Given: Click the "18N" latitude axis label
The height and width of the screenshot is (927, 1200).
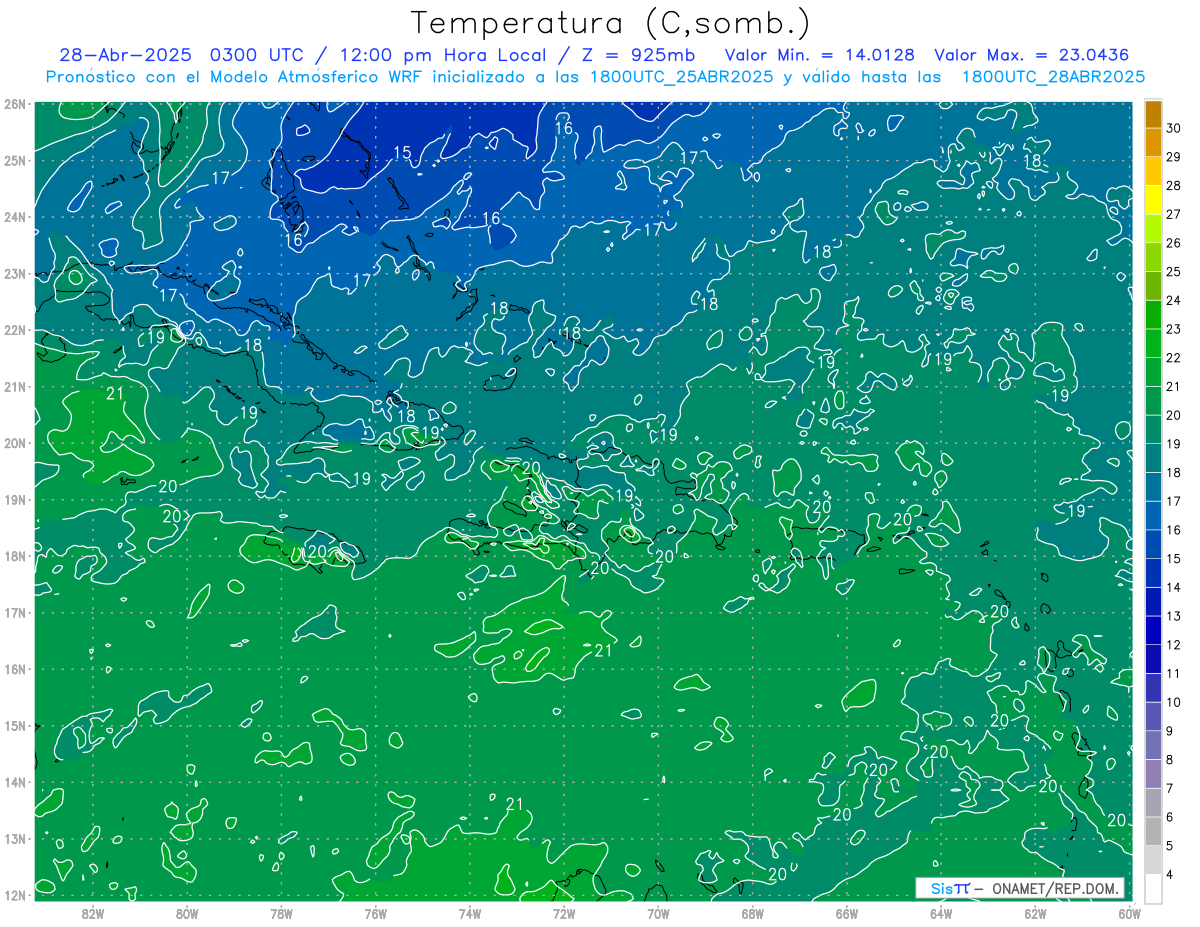Looking at the screenshot, I should [15, 556].
